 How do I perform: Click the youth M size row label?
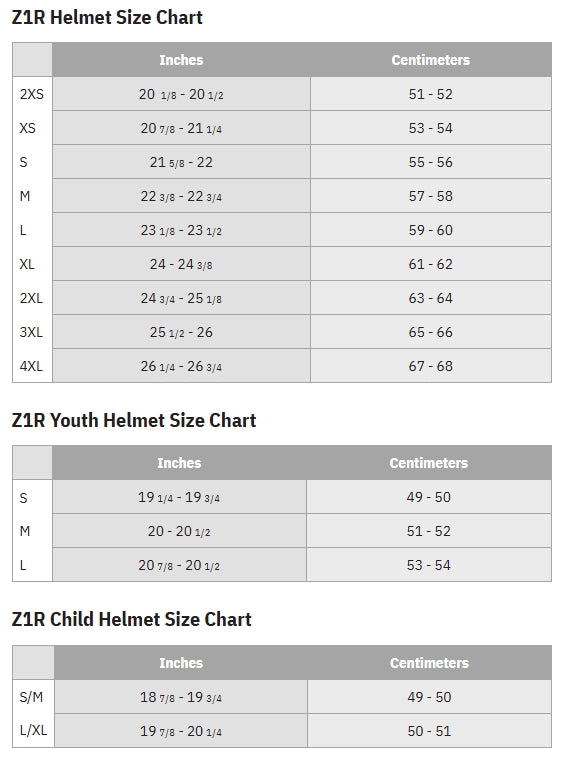pyautogui.click(x=25, y=531)
